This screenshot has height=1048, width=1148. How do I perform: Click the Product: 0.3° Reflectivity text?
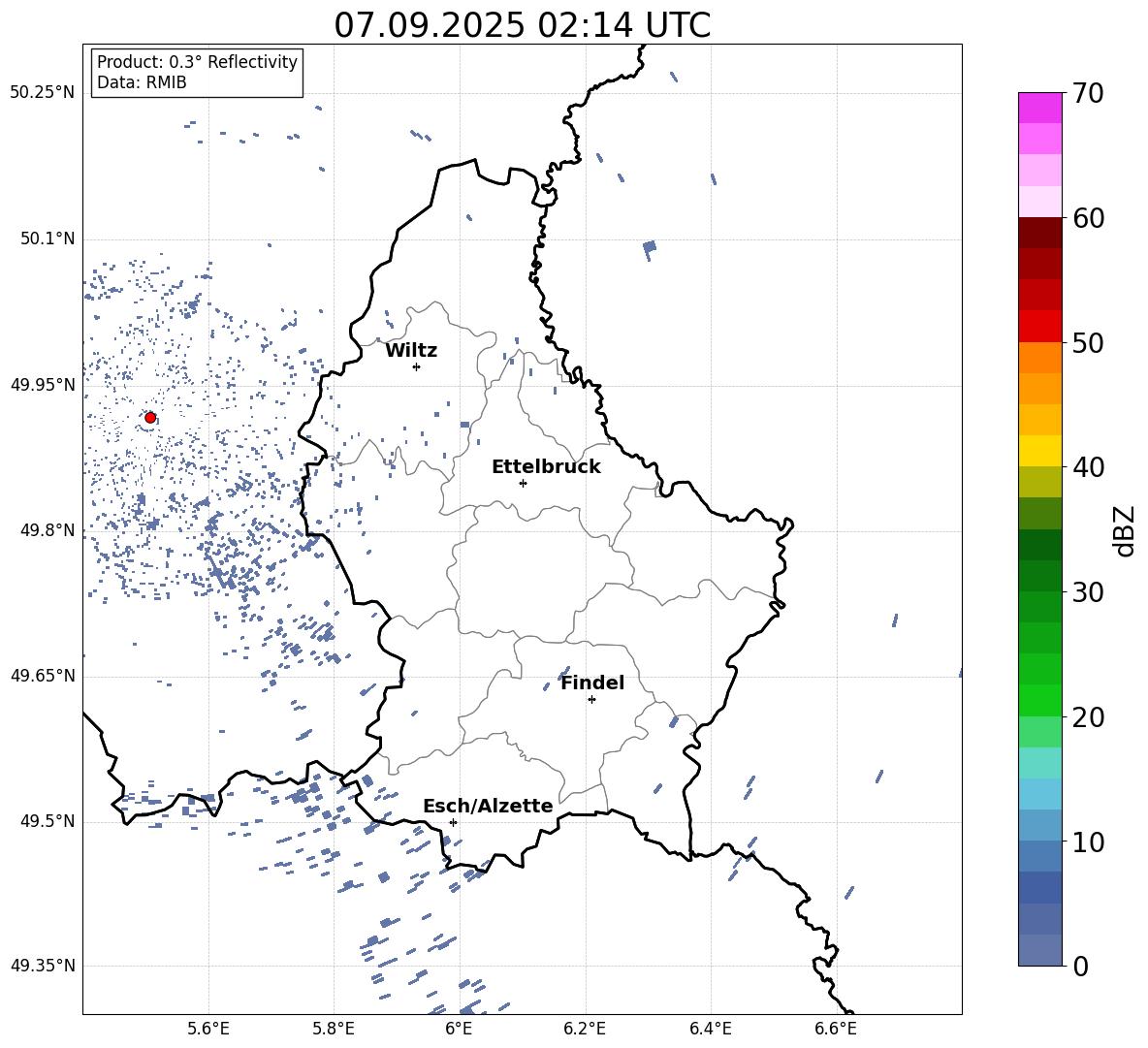pos(198,61)
